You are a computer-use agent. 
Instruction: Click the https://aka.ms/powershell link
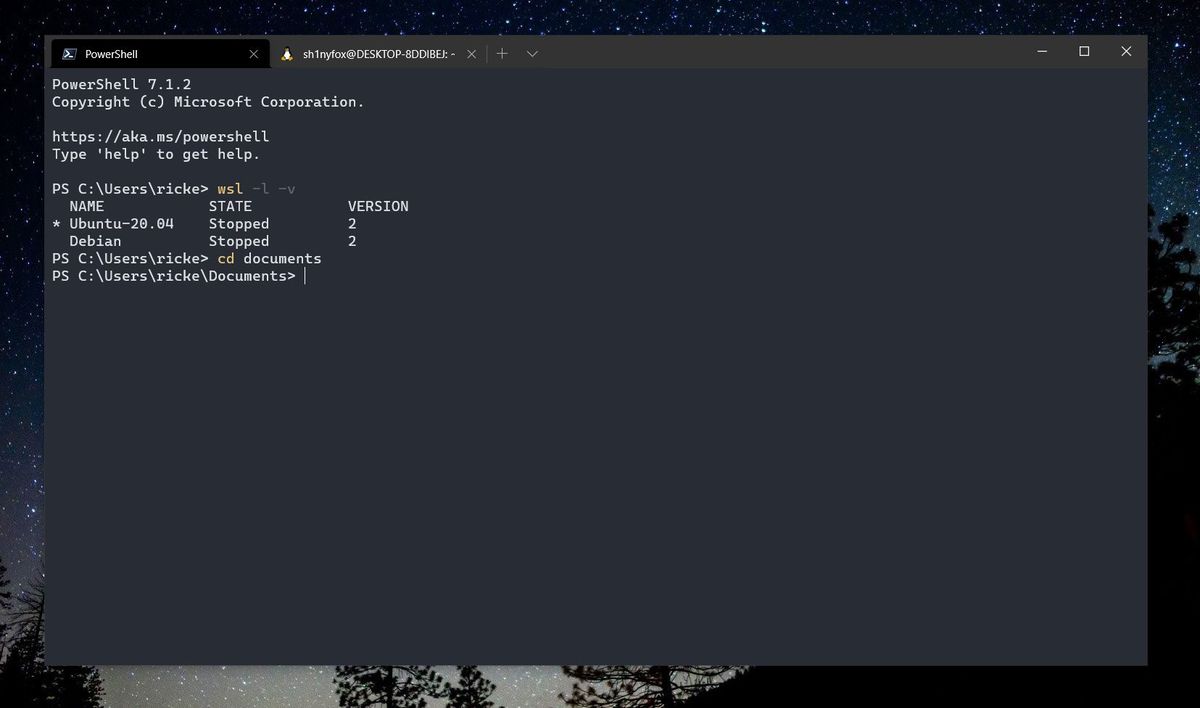[161, 136]
